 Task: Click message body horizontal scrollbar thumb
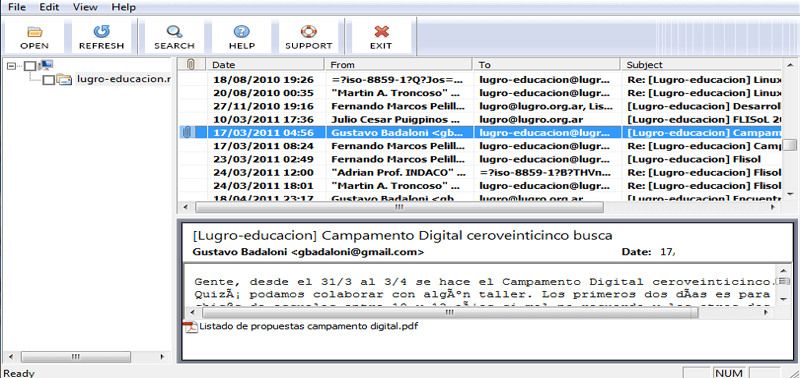point(449,312)
